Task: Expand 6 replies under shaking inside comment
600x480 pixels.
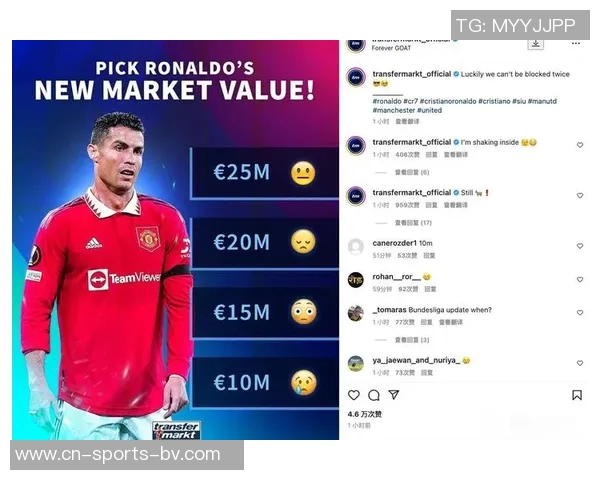Action: pos(412,172)
